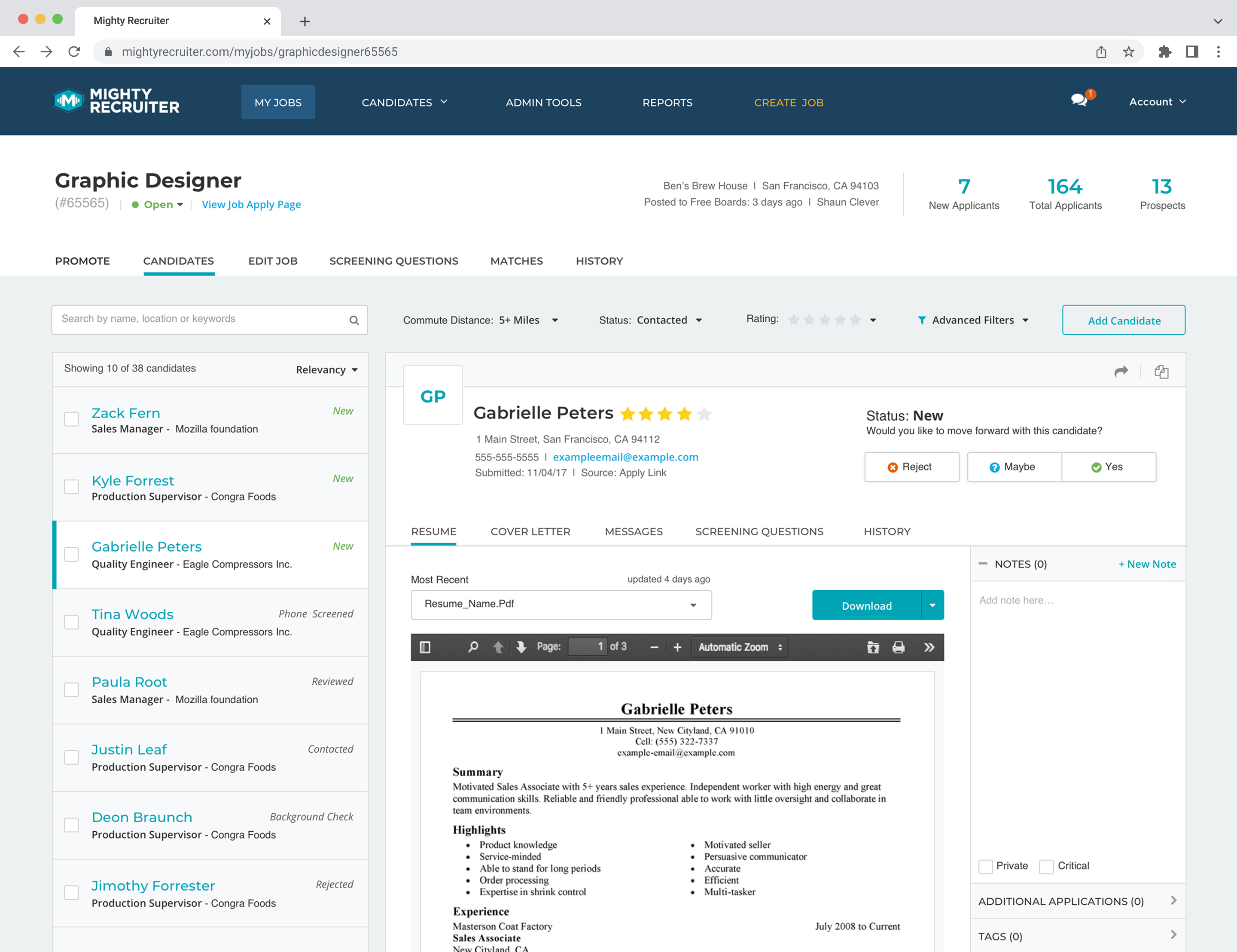1237x952 pixels.
Task: Open the Screening Questions tab for the job
Action: (393, 261)
